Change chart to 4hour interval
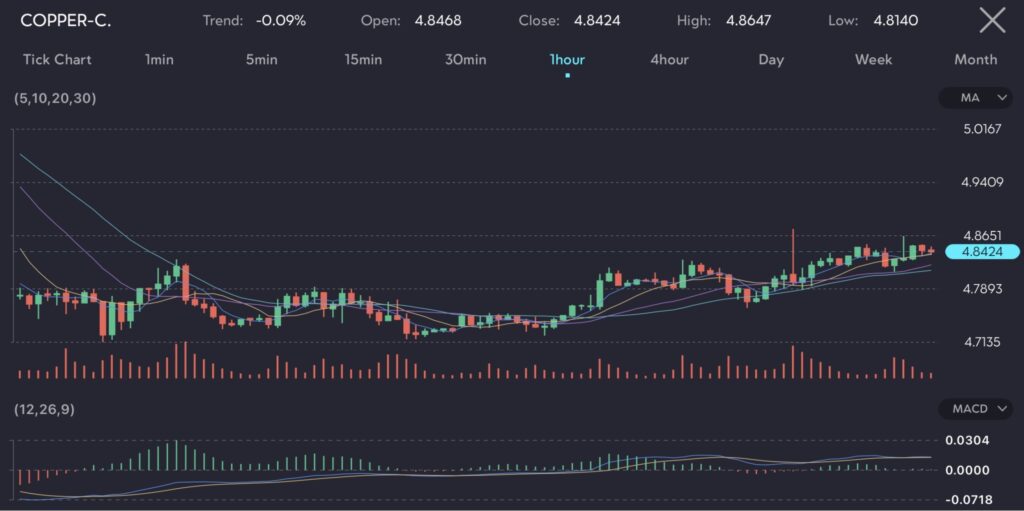Viewport: 1024px width, 511px height. pyautogui.click(x=669, y=60)
